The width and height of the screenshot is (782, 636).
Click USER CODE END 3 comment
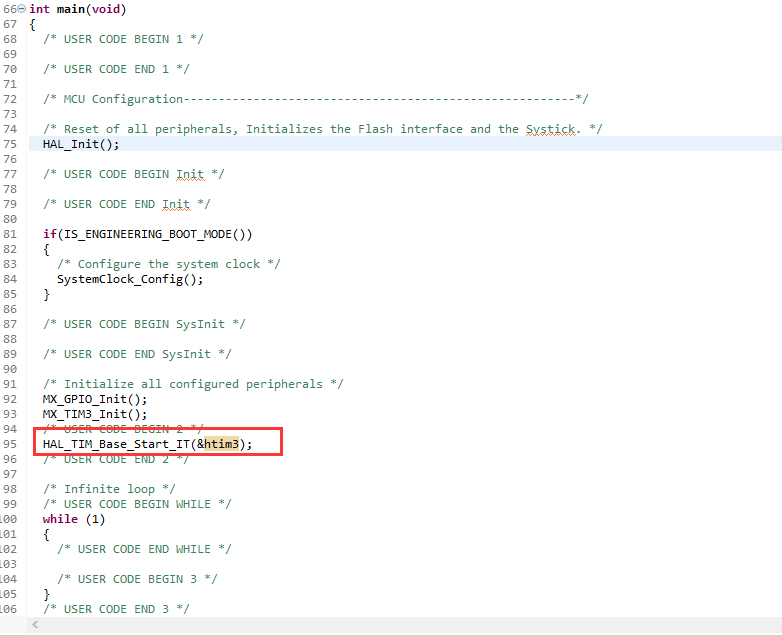[x=116, y=609]
